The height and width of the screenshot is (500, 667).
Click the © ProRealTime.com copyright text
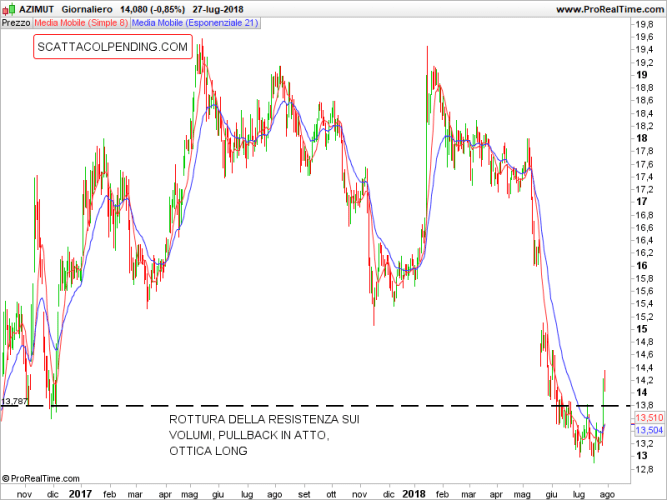pyautogui.click(x=41, y=479)
